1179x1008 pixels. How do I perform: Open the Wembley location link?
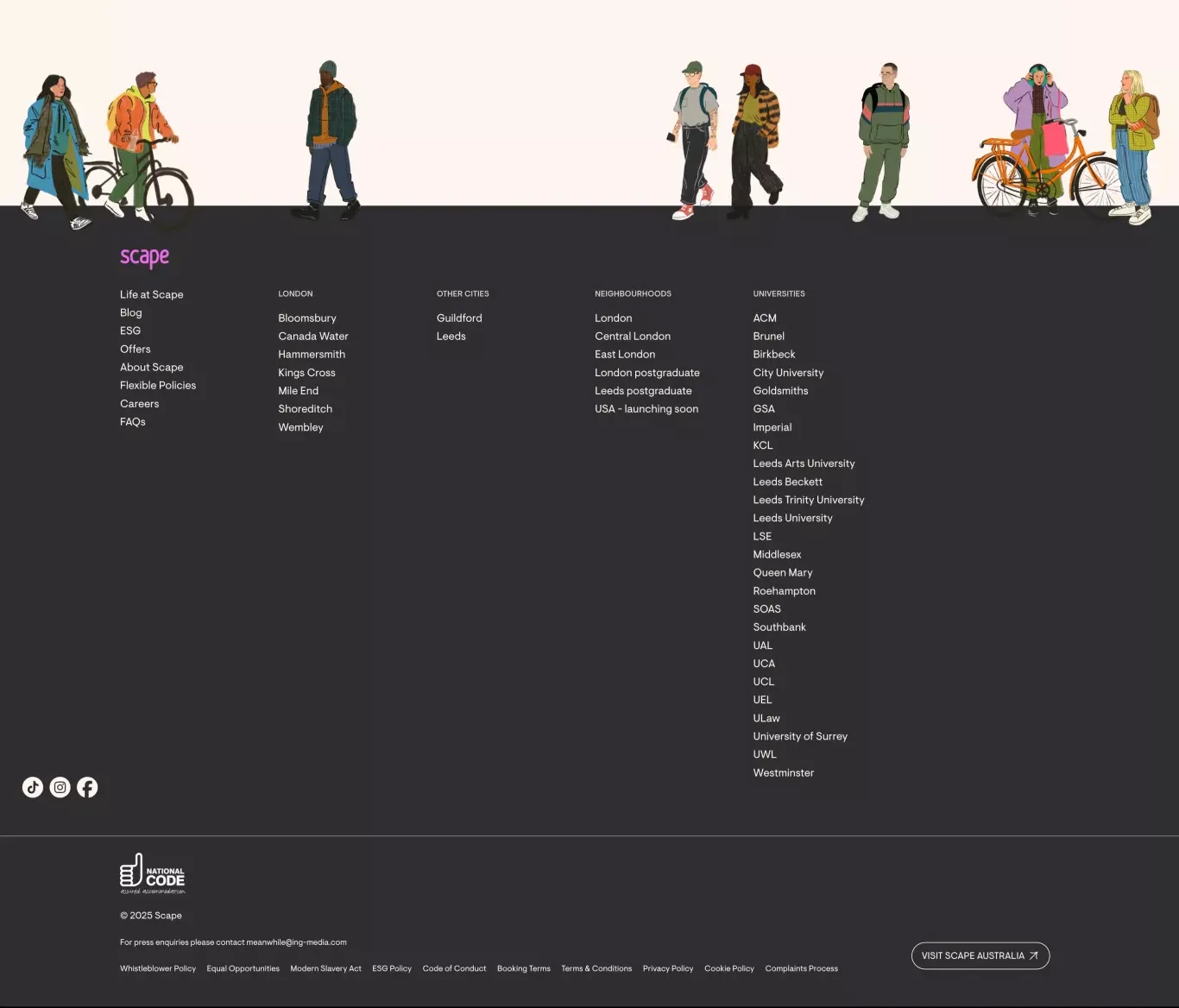click(x=301, y=426)
